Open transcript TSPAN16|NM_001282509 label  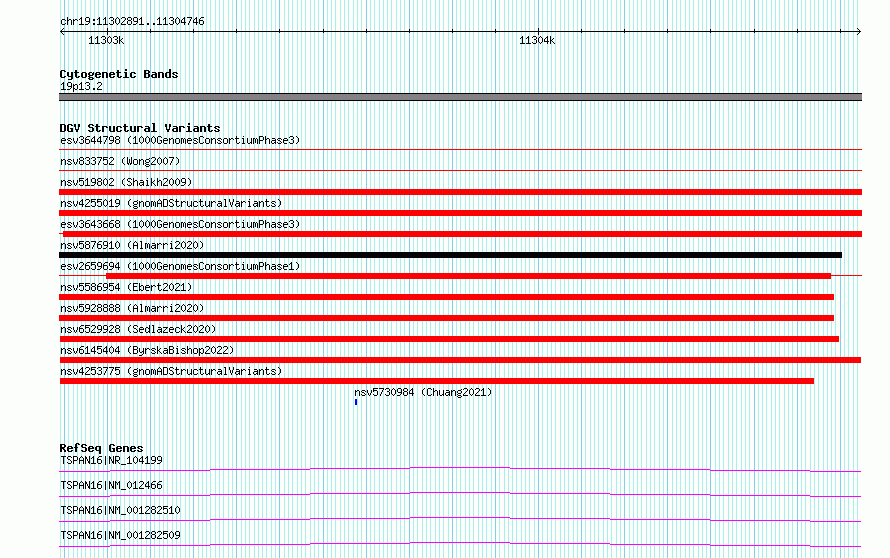pos(120,535)
